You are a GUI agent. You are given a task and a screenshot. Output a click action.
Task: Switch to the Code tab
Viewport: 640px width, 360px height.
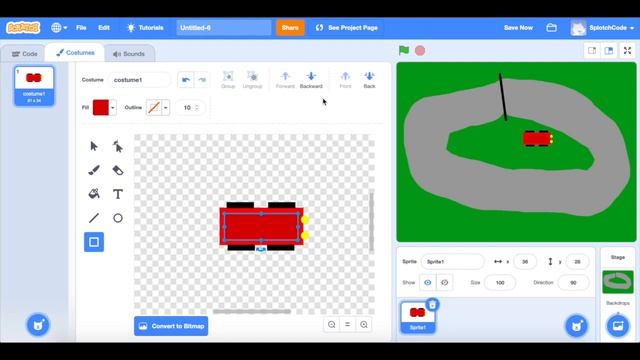pyautogui.click(x=24, y=54)
